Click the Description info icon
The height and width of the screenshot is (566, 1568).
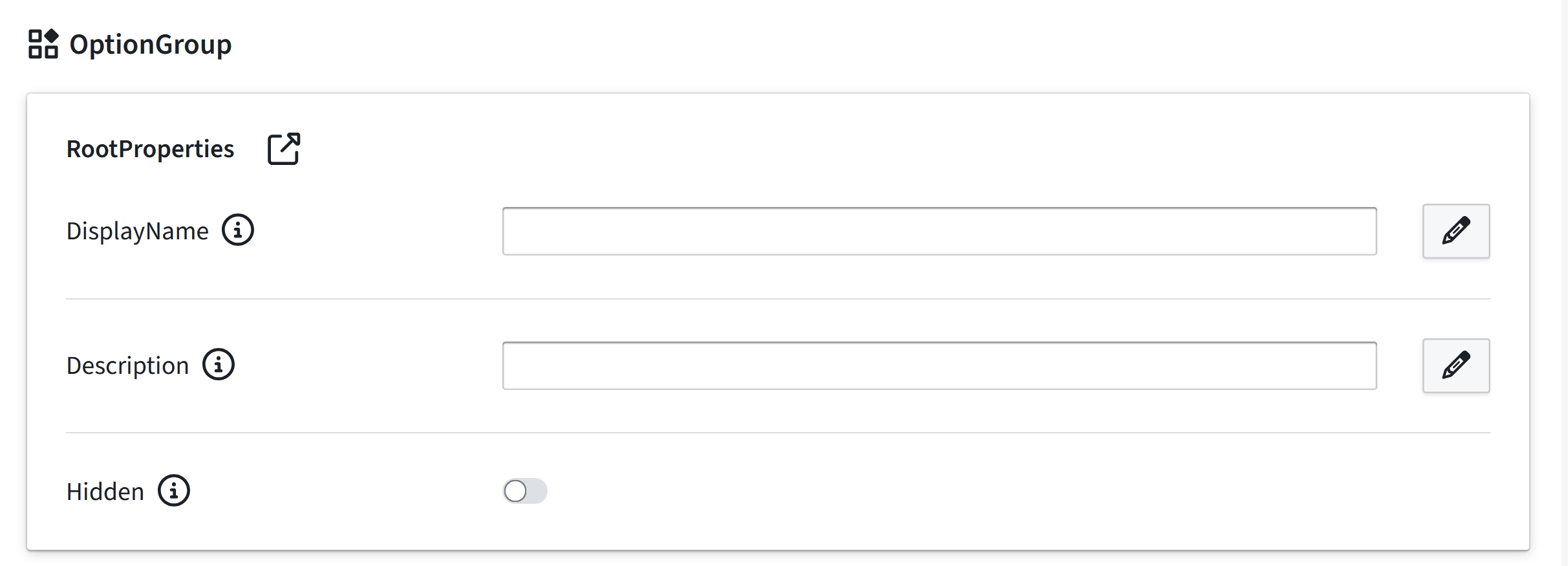coord(219,364)
